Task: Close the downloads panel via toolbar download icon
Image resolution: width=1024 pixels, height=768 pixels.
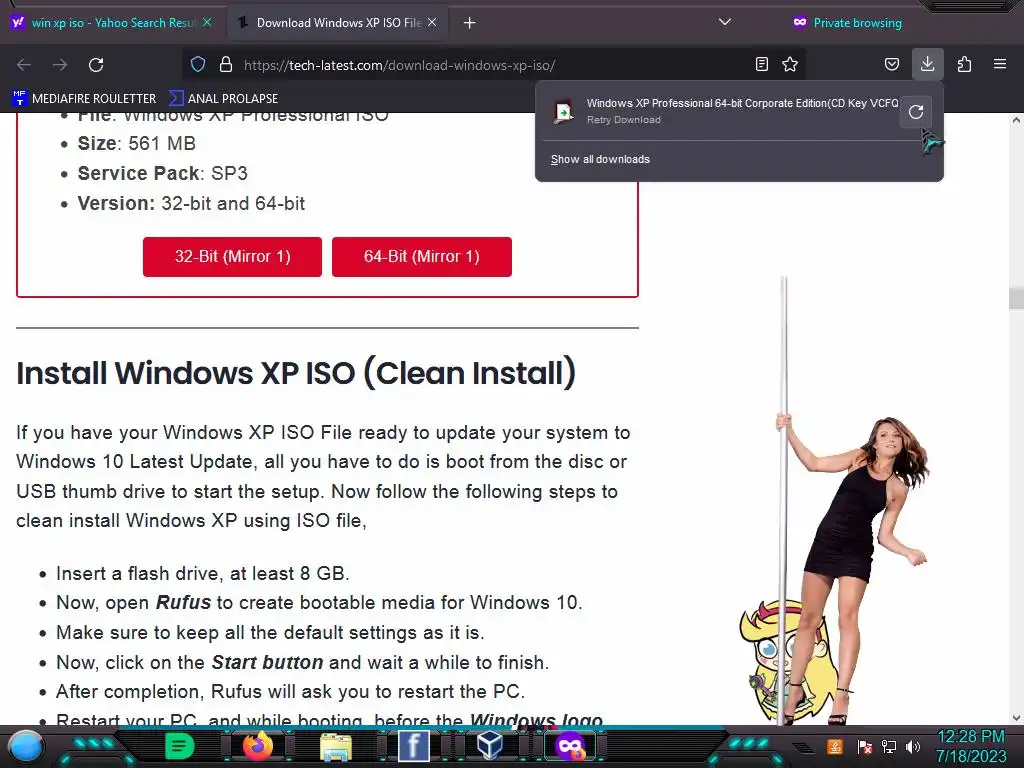Action: 927,64
